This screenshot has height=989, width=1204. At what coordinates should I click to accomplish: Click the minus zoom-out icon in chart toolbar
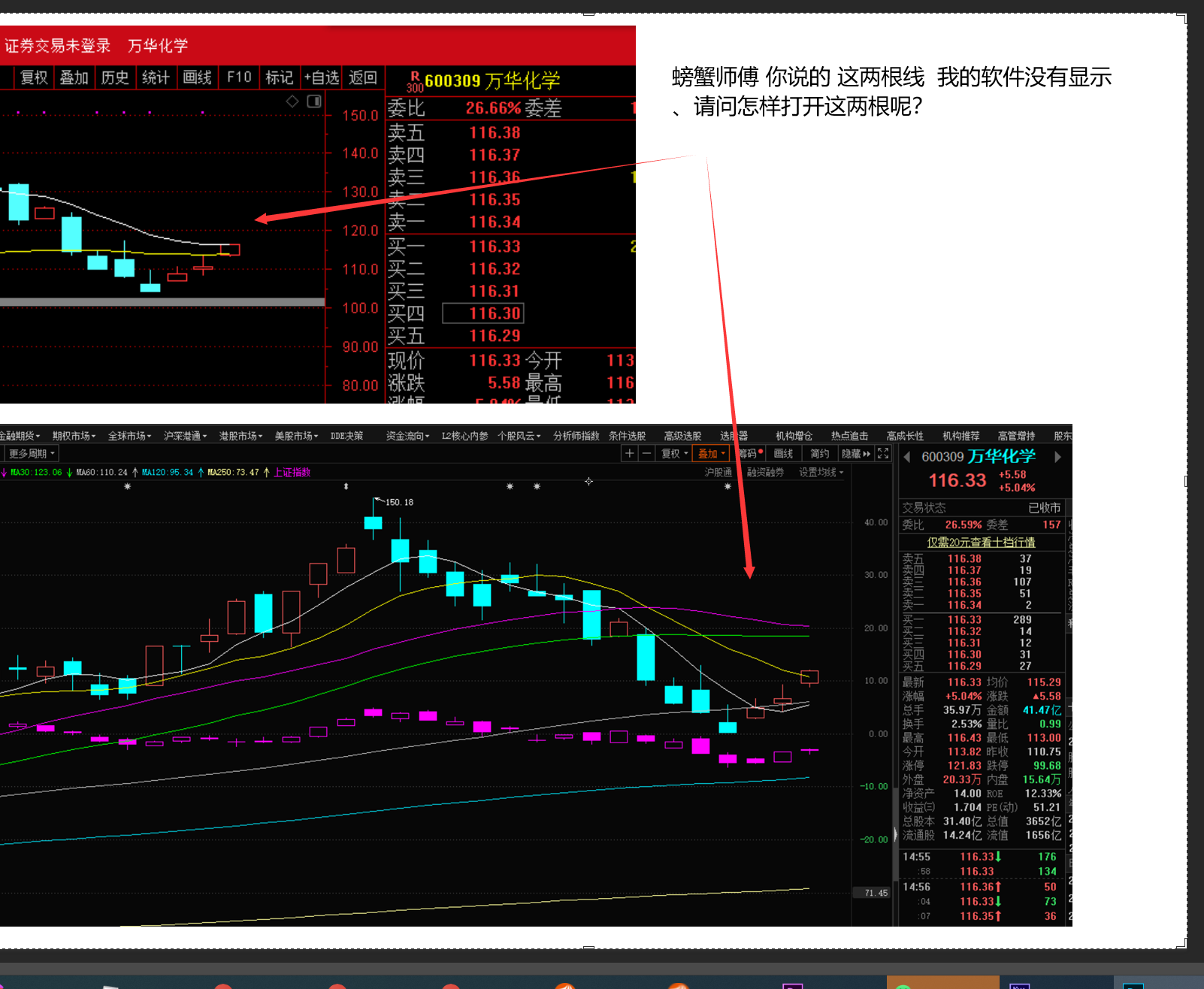pyautogui.click(x=646, y=453)
